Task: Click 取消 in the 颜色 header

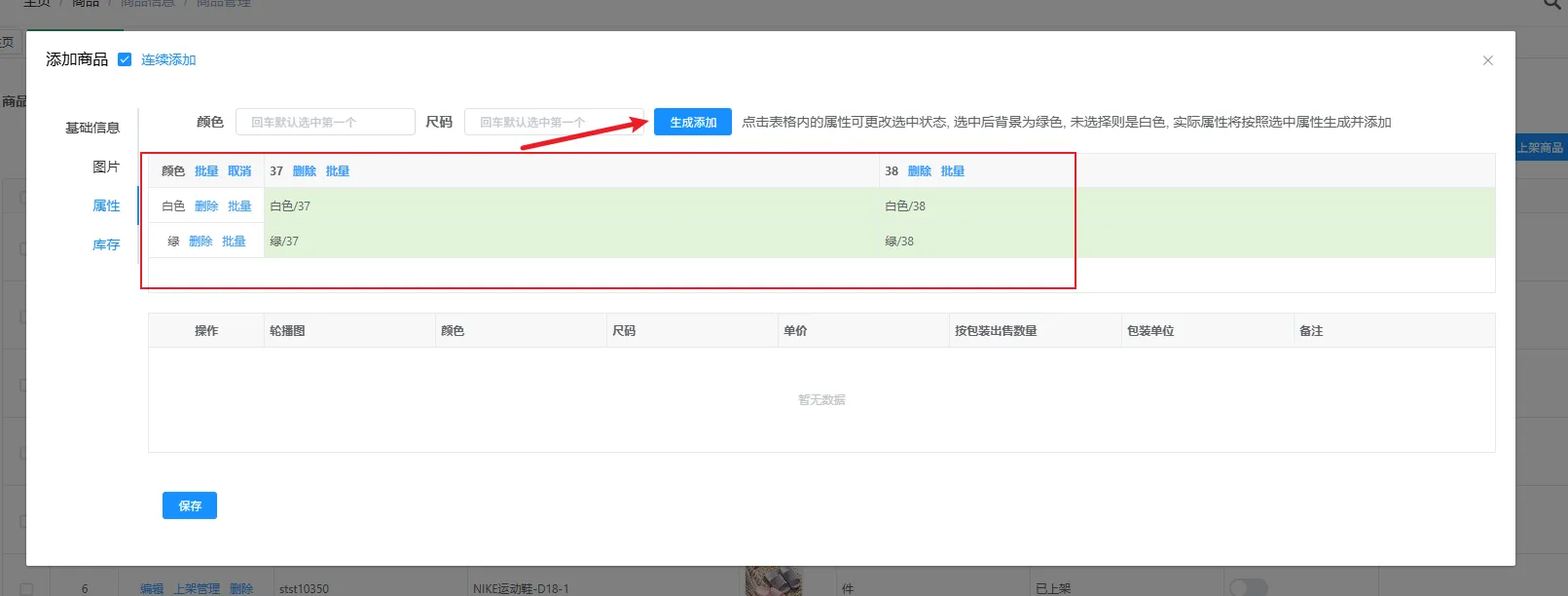Action: coord(239,171)
